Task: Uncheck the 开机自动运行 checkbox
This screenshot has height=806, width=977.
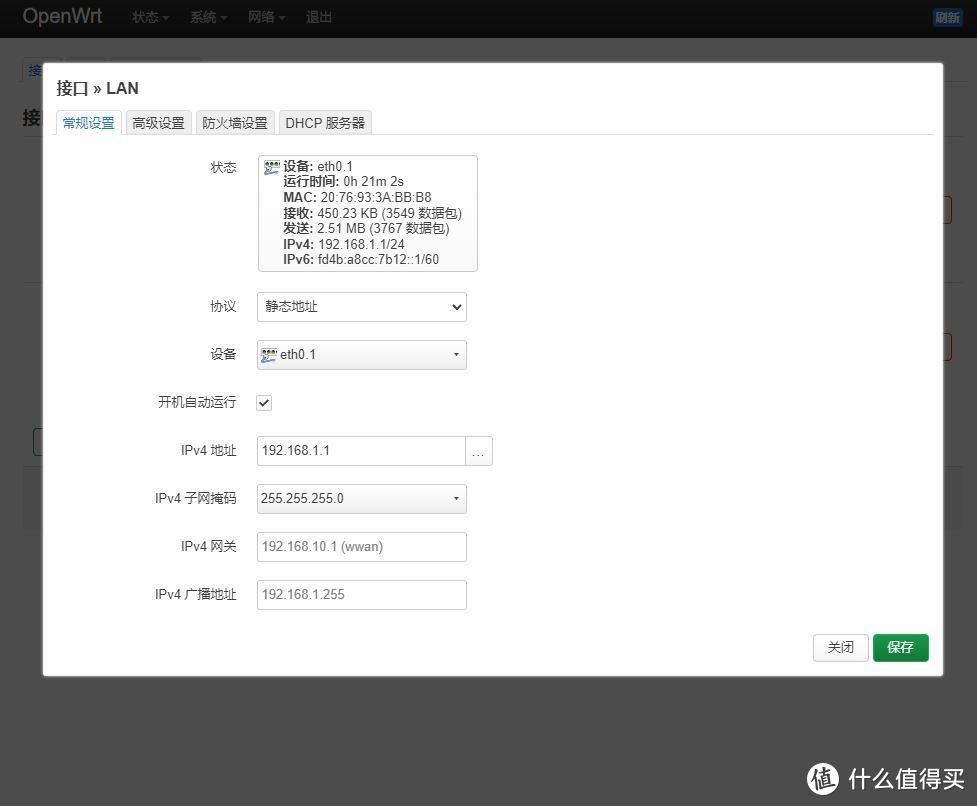Action: (264, 402)
